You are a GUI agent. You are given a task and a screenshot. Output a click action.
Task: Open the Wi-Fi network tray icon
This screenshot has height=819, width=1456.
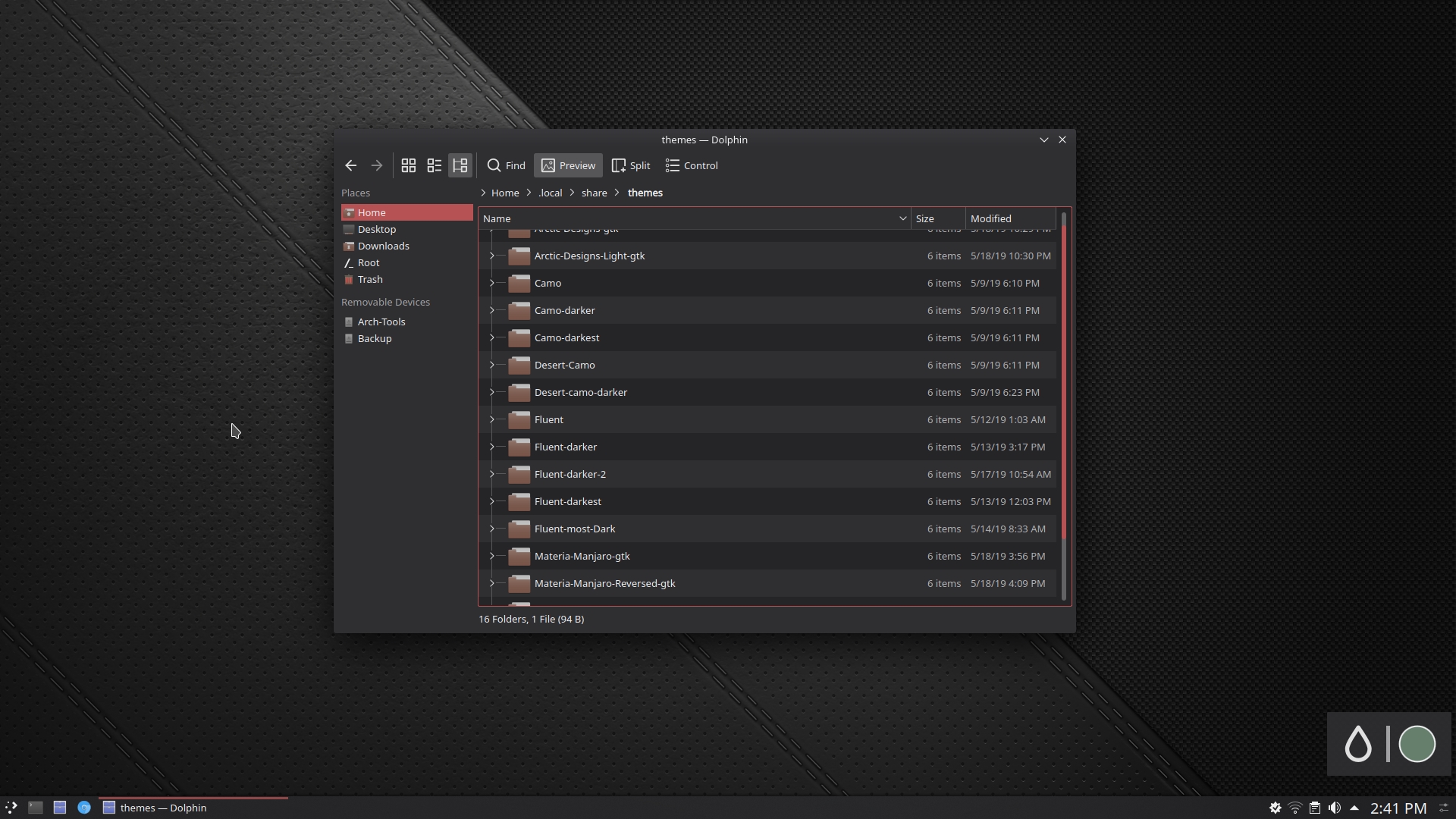tap(1295, 808)
